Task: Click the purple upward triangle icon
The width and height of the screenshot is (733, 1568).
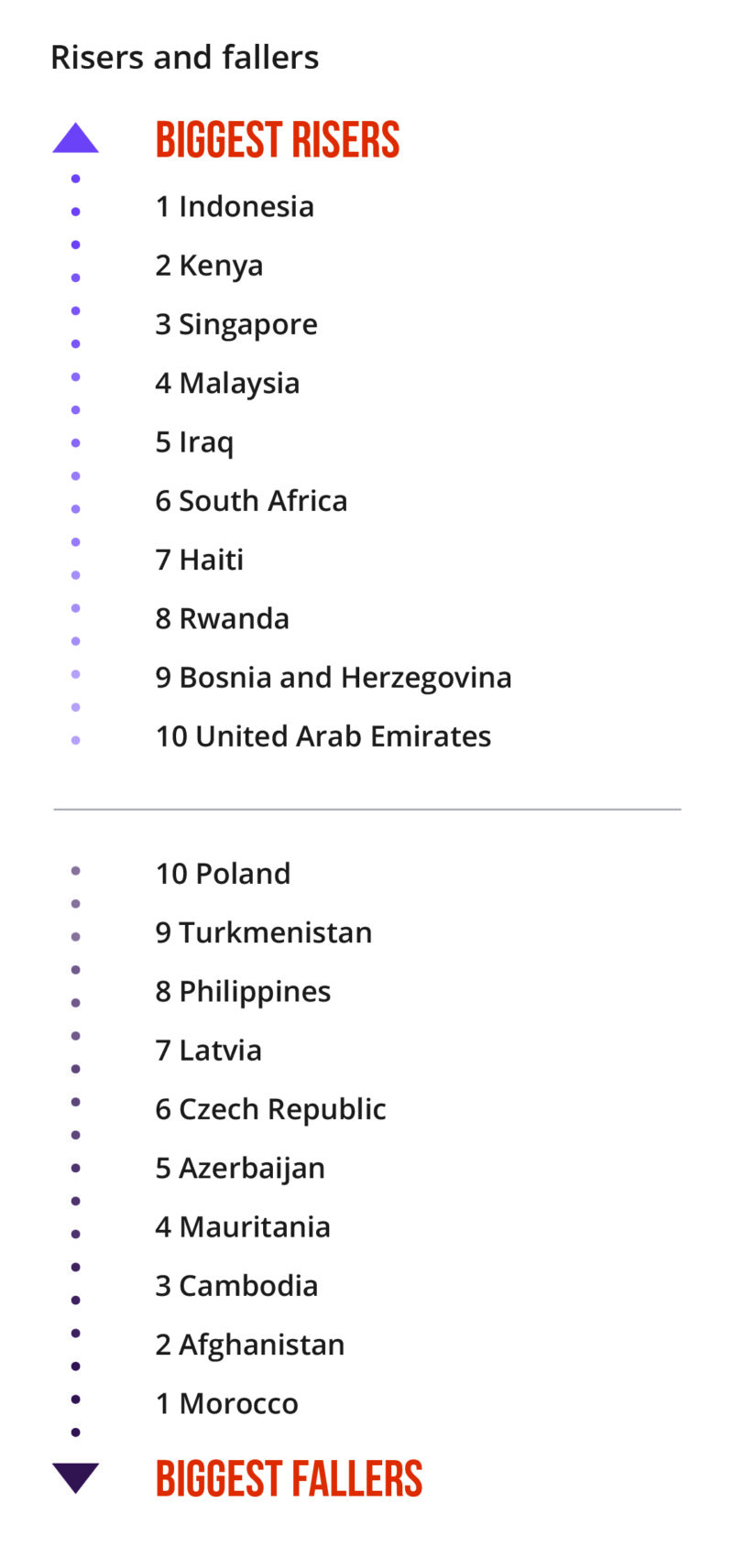Action: 75,139
